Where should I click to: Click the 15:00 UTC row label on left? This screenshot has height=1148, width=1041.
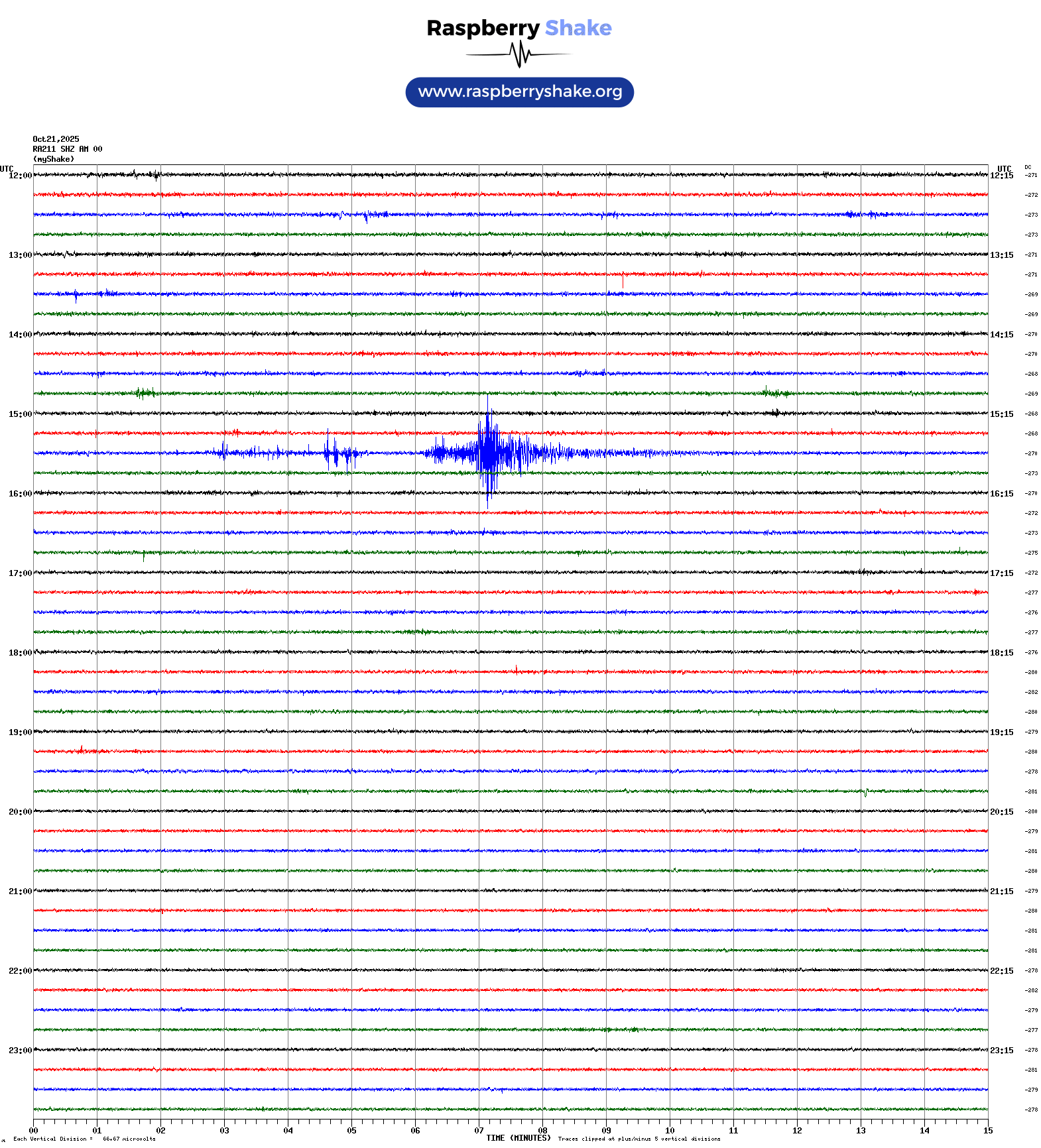click(20, 414)
